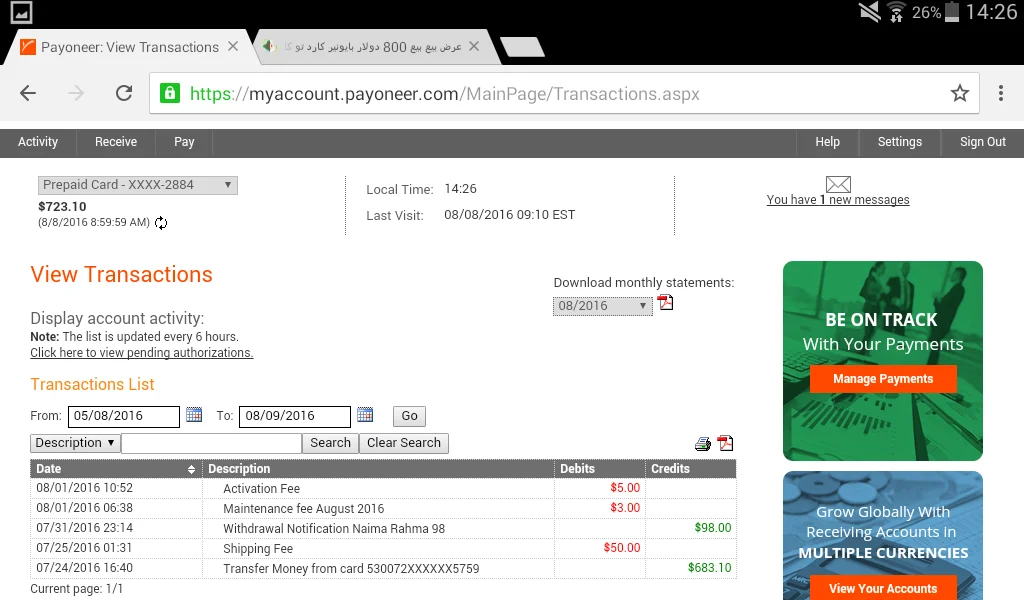1024x600 pixels.
Task: Export transactions list as PDF
Action: click(x=725, y=444)
